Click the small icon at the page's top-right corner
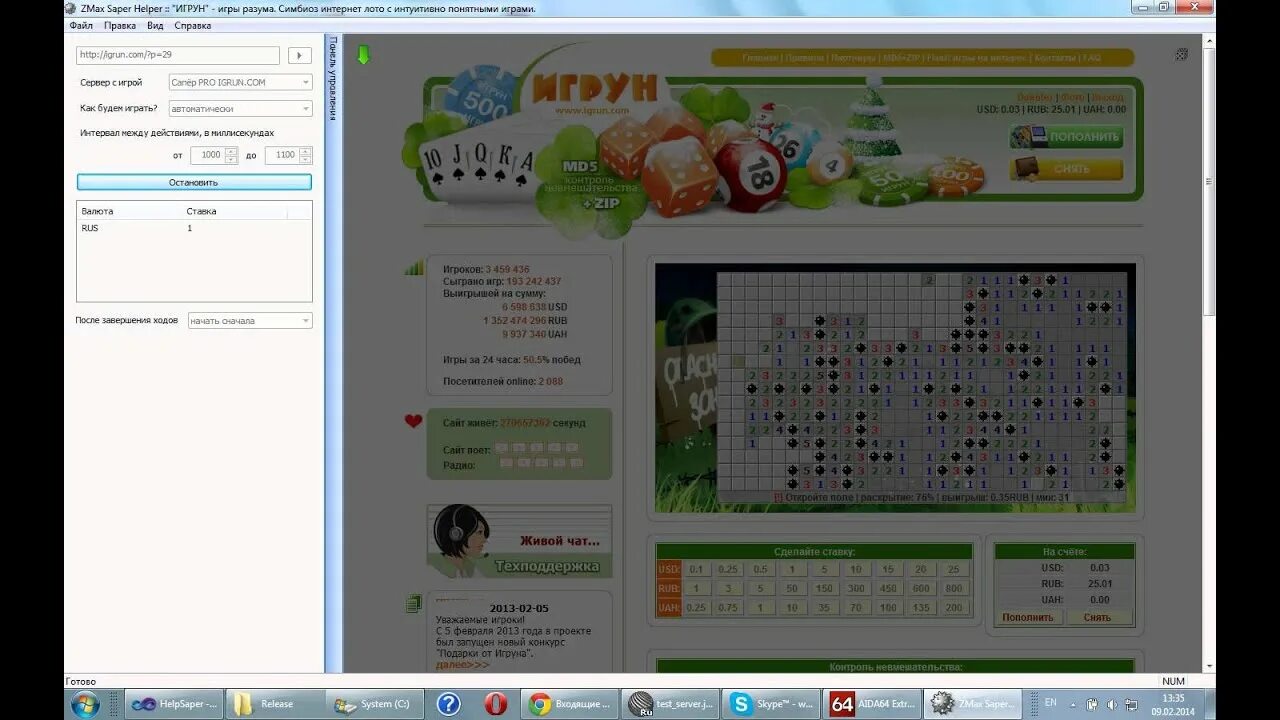1280x720 pixels. pyautogui.click(x=1182, y=54)
